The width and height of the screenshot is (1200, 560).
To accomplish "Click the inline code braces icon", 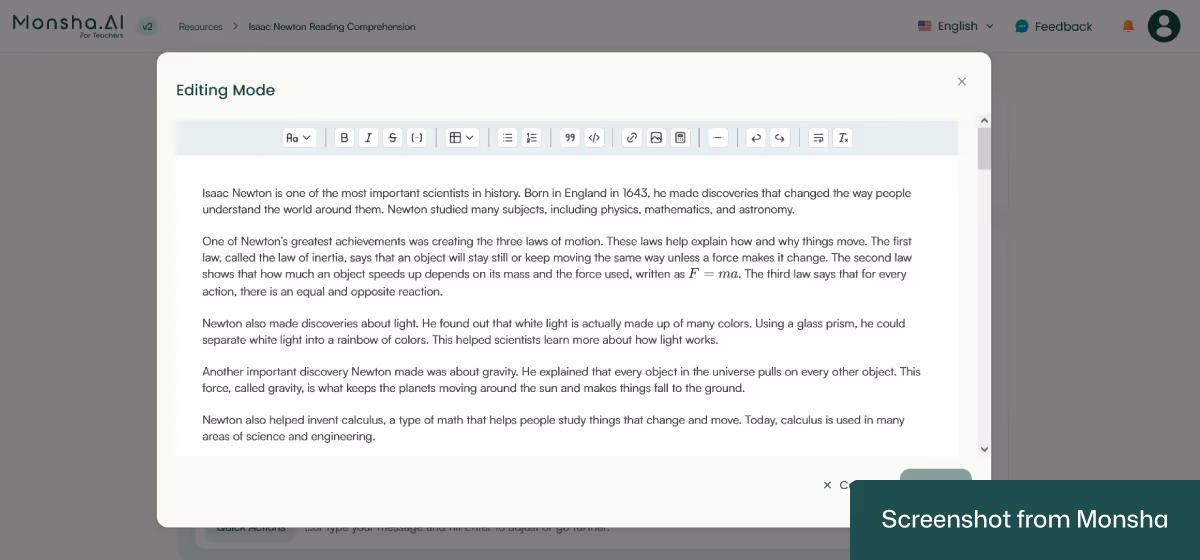I will pos(417,138).
